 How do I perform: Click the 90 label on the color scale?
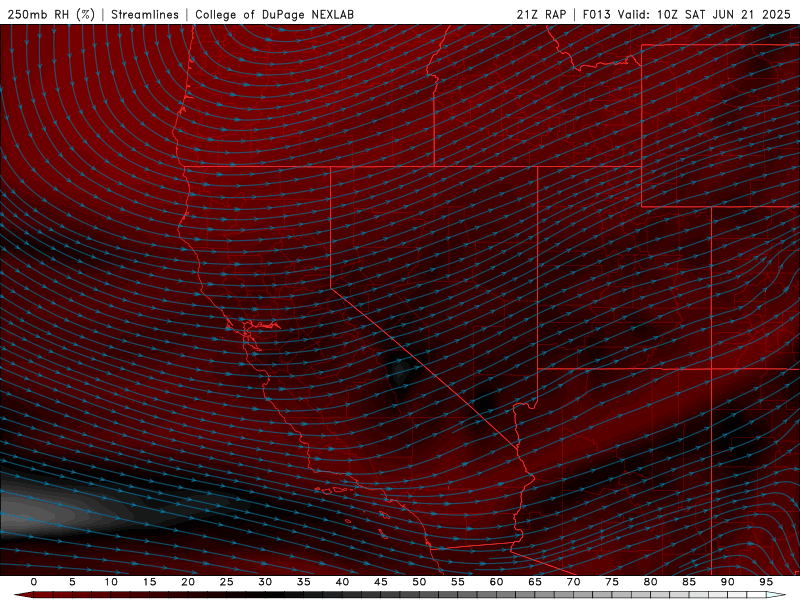pos(727,582)
